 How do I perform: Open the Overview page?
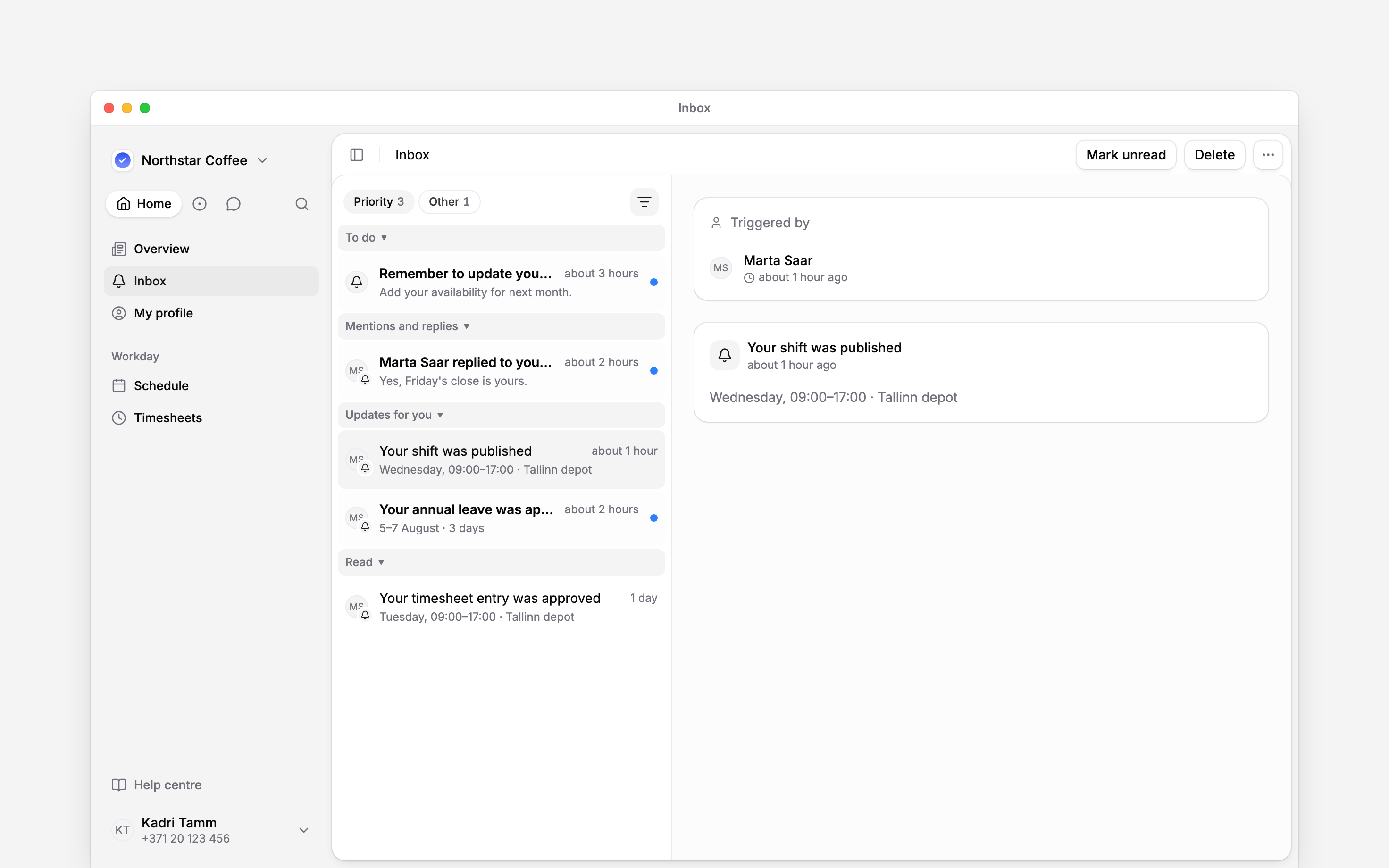click(211, 249)
